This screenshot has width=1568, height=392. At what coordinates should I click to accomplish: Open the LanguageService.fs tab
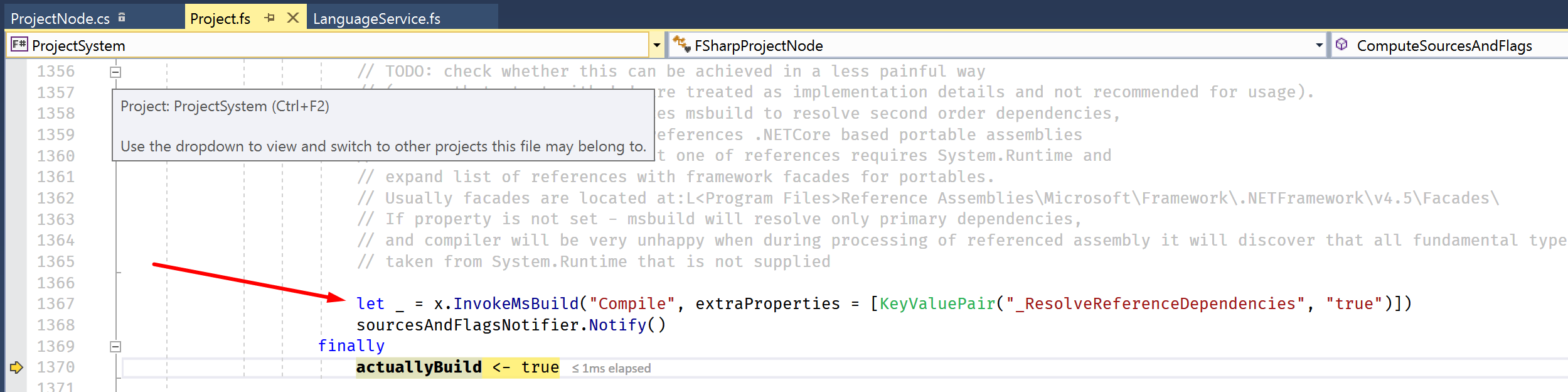click(x=376, y=19)
